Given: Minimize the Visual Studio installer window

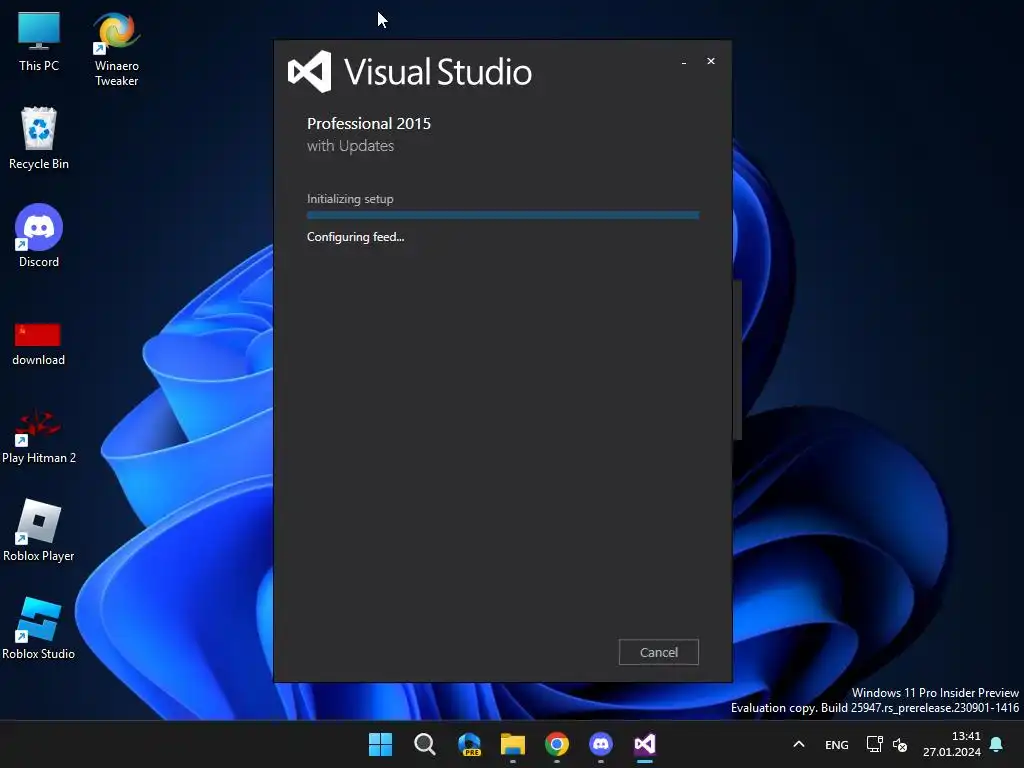Looking at the screenshot, I should (684, 61).
